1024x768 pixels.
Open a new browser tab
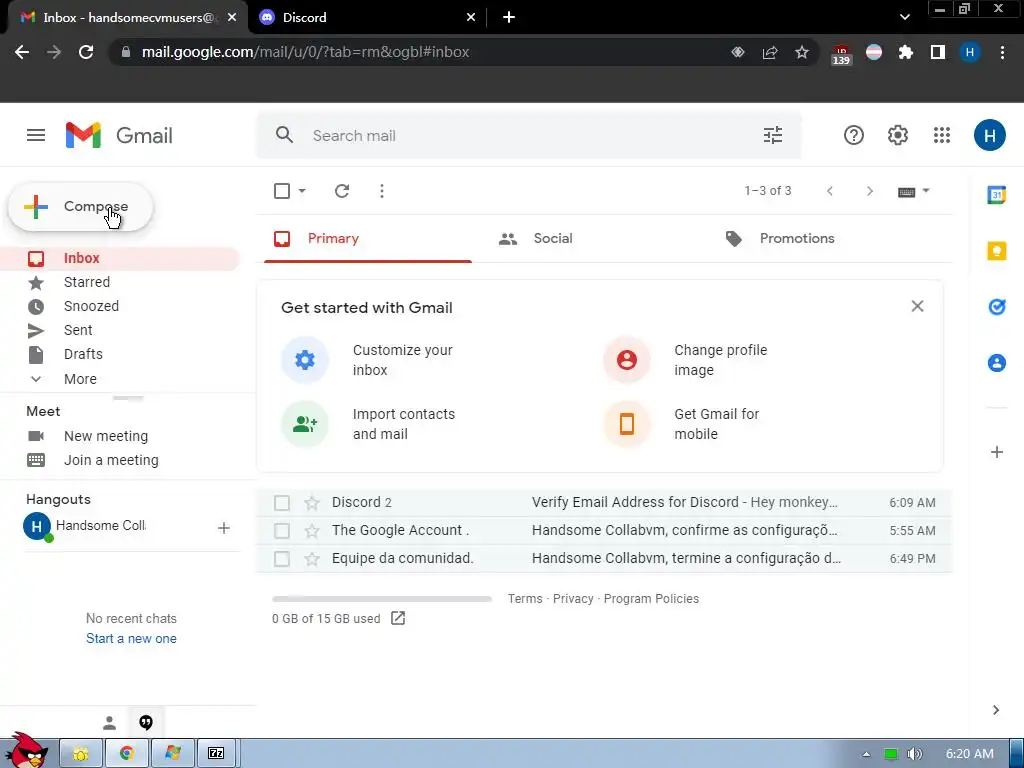pyautogui.click(x=509, y=18)
